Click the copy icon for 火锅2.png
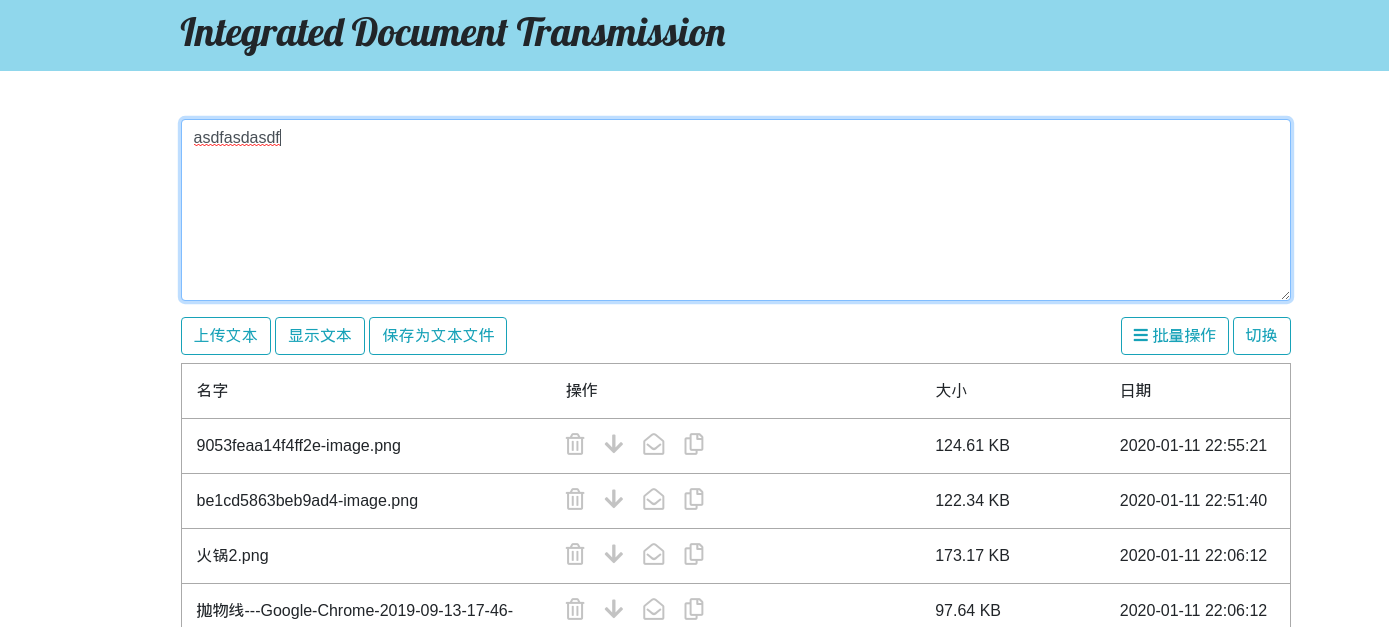Screen dimensions: 1389x627 pos(694,555)
